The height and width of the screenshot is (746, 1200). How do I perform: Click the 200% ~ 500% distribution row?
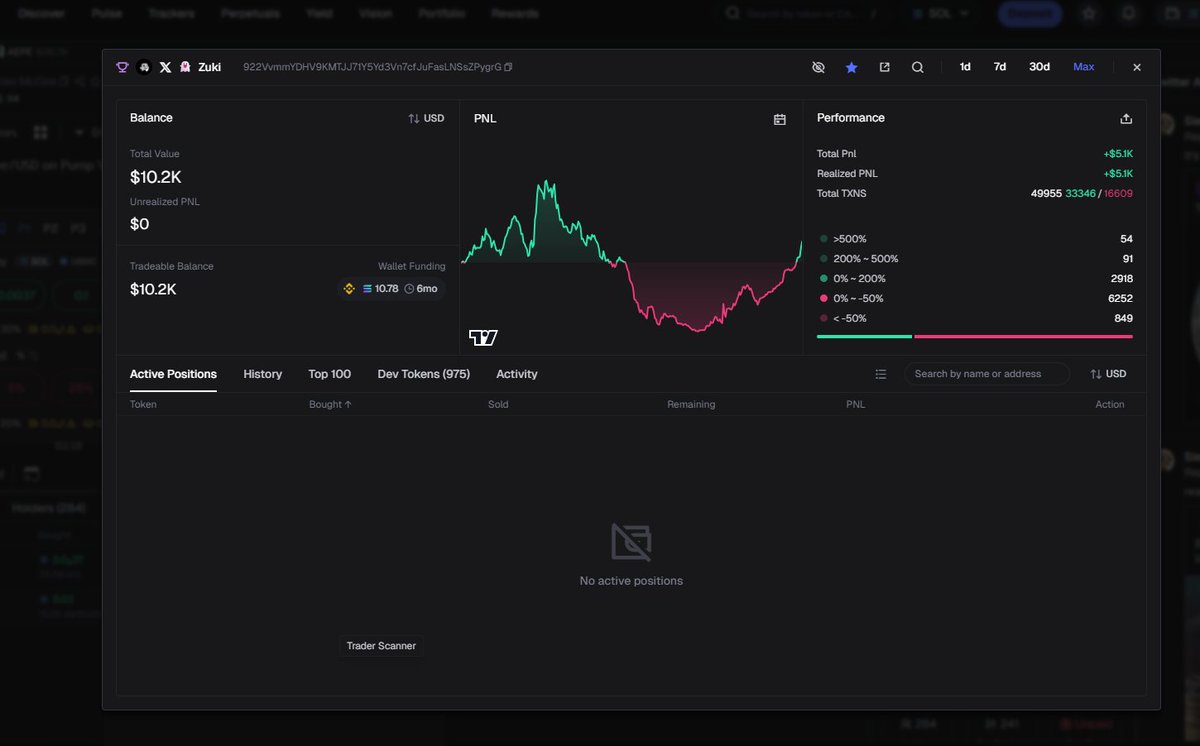[975, 259]
